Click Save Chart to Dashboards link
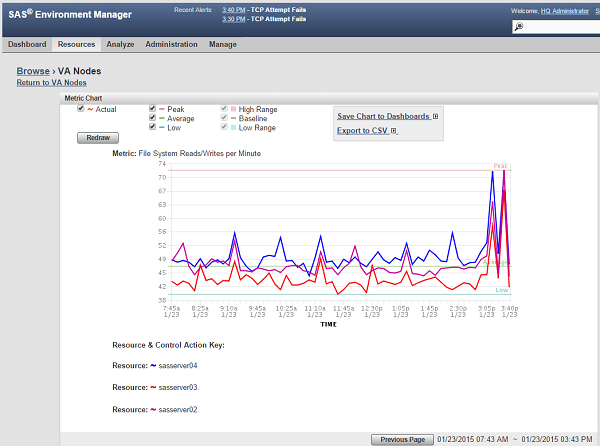The width and height of the screenshot is (600, 446). (383, 116)
